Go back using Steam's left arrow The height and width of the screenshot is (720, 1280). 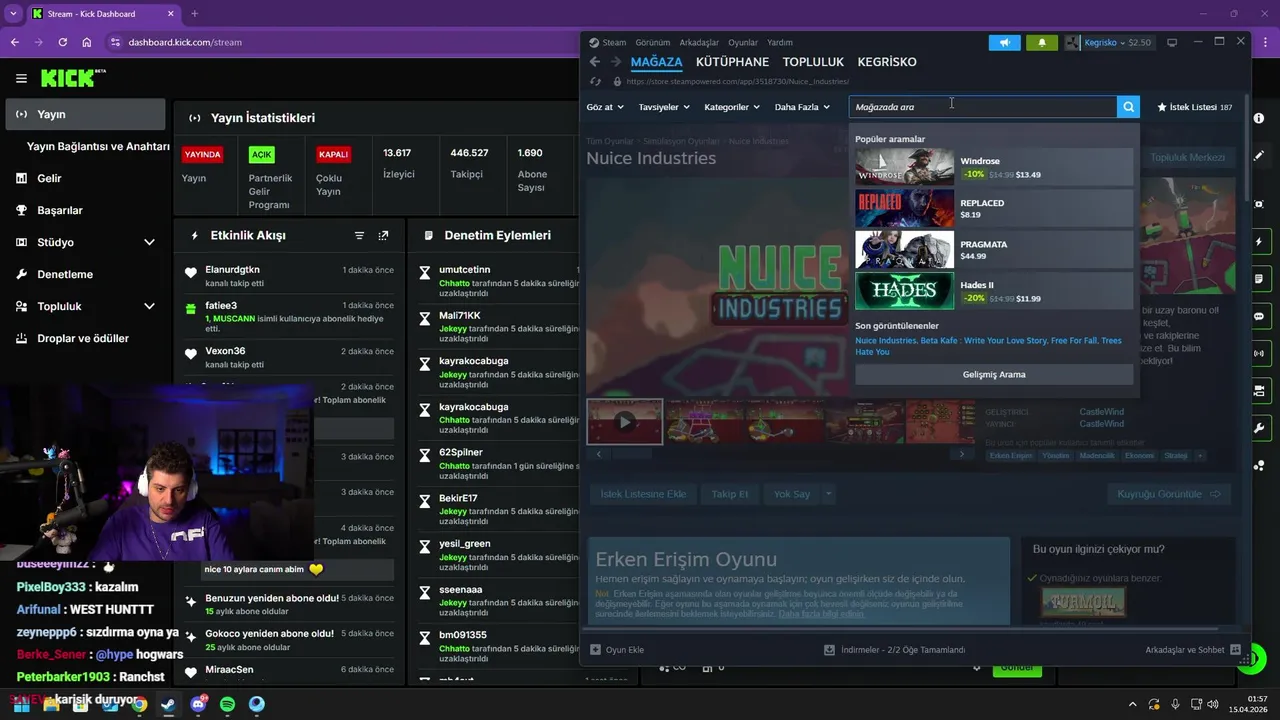point(594,62)
